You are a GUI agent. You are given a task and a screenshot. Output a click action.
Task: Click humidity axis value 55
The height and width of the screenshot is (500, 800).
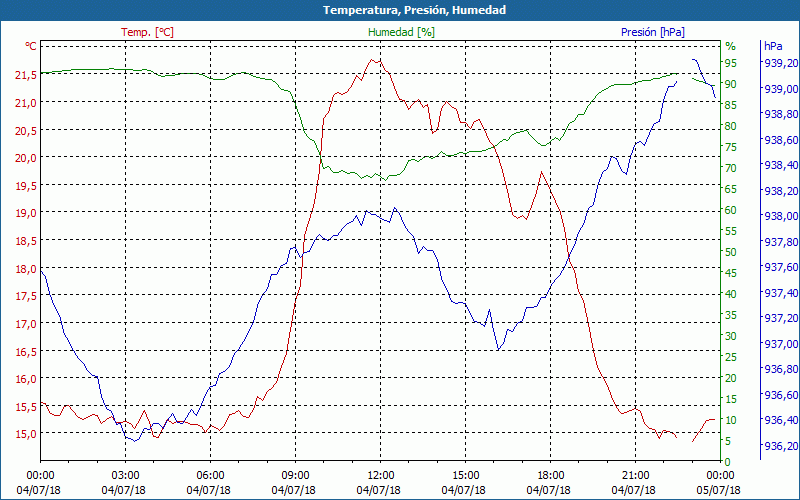pos(731,231)
